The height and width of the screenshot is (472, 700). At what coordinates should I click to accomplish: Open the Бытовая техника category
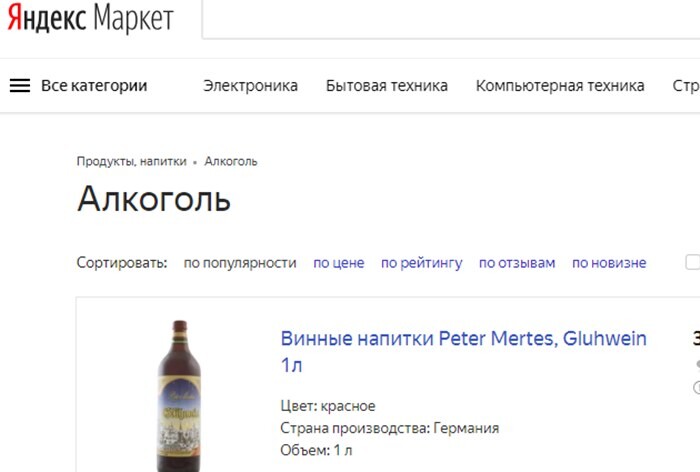click(x=386, y=86)
